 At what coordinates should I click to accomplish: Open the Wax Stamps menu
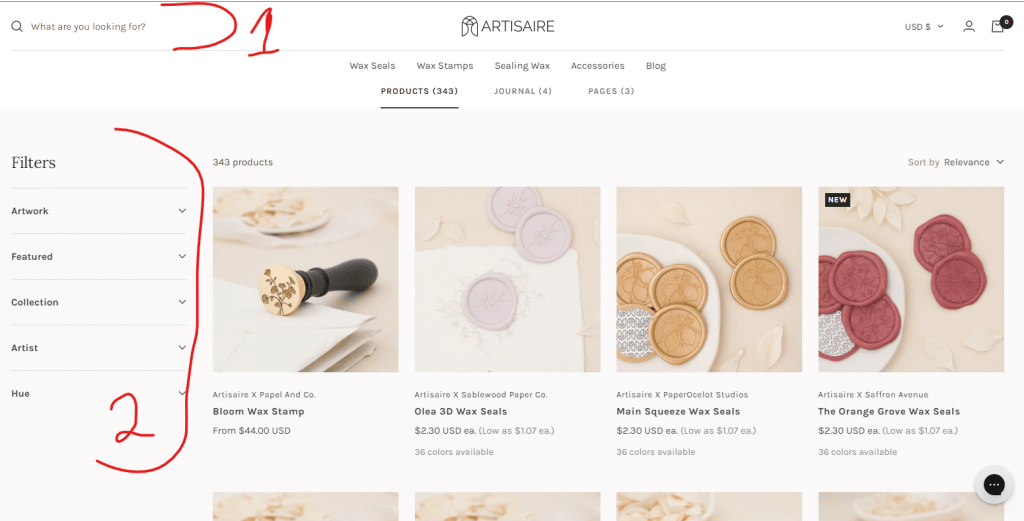tap(445, 66)
